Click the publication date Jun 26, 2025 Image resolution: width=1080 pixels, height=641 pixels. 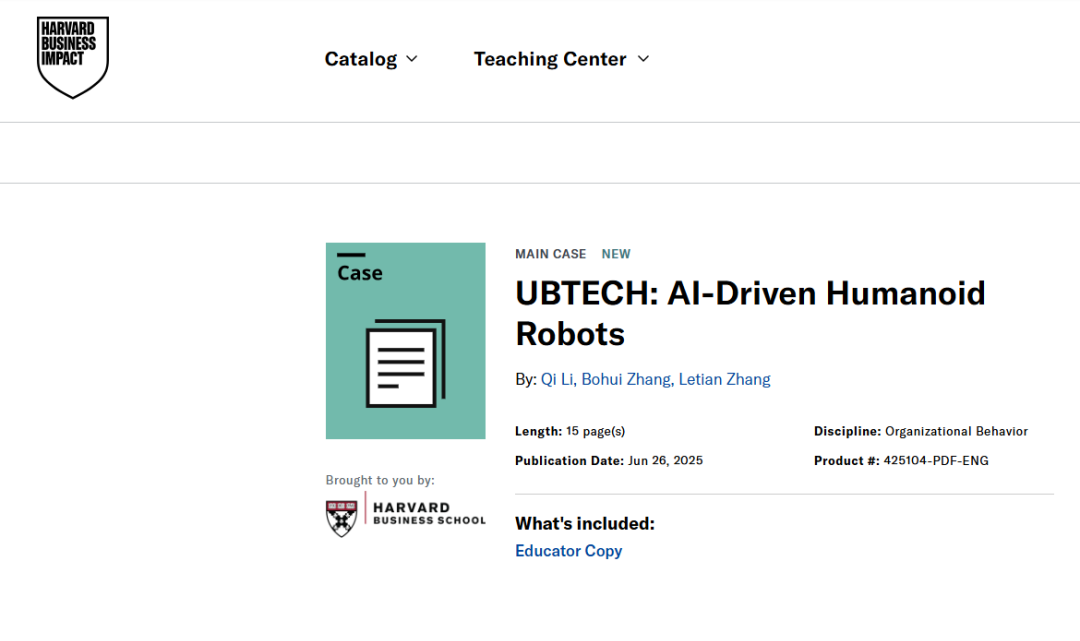click(665, 461)
